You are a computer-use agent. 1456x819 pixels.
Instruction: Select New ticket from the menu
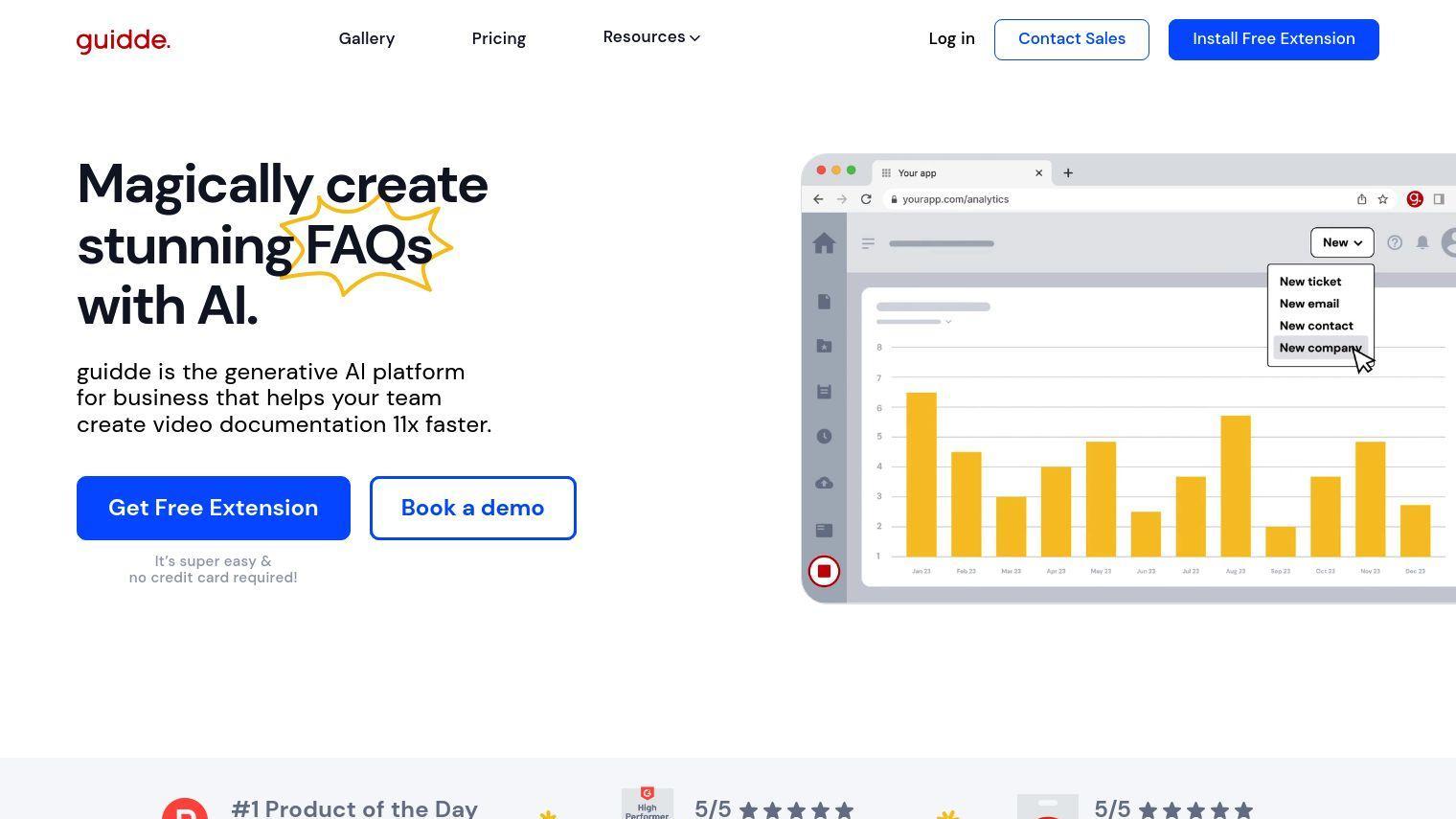click(1310, 282)
